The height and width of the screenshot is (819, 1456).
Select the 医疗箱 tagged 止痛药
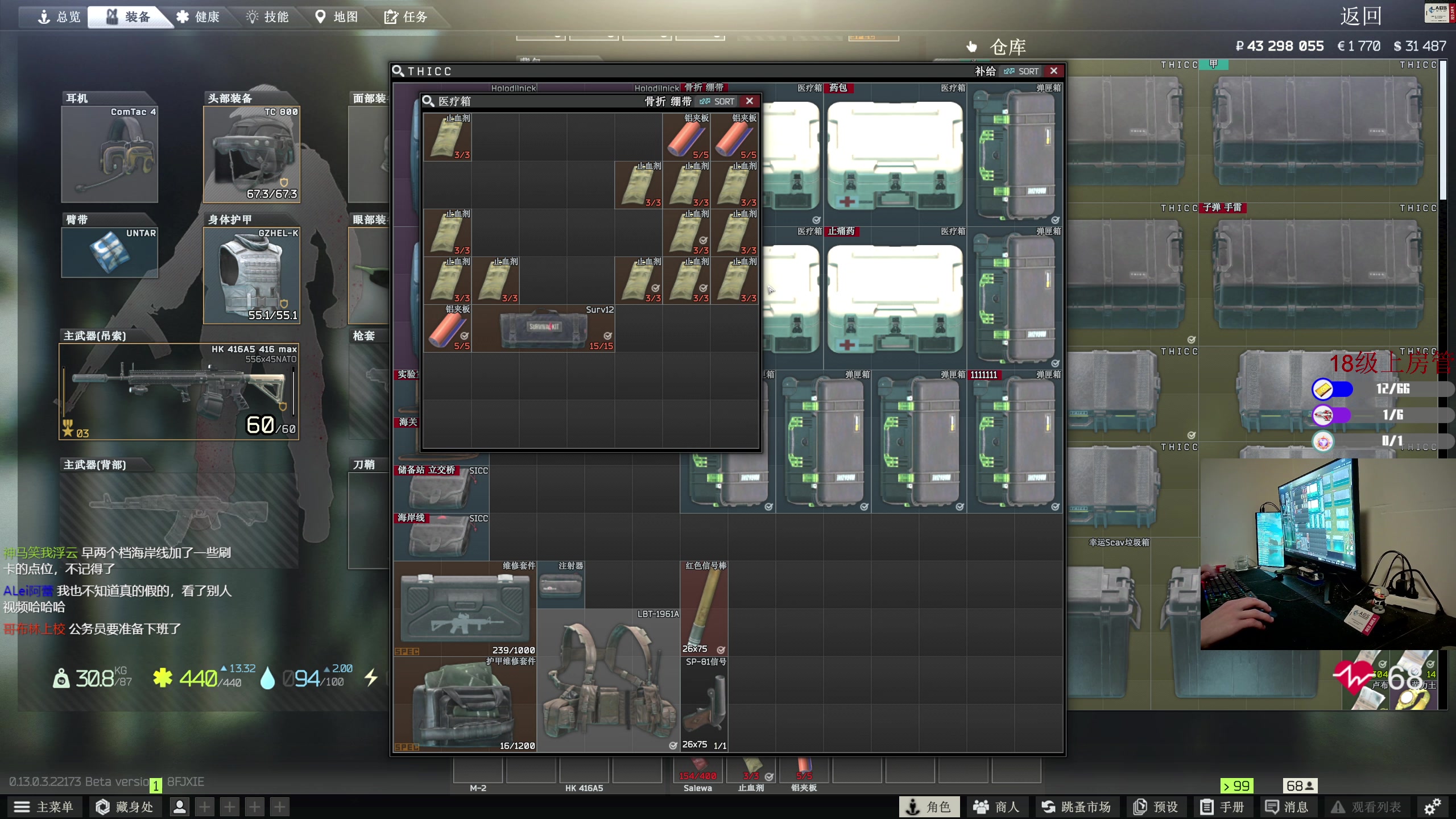tap(895, 298)
